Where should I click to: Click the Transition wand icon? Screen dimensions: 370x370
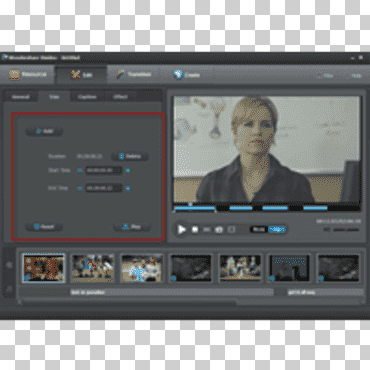point(121,74)
